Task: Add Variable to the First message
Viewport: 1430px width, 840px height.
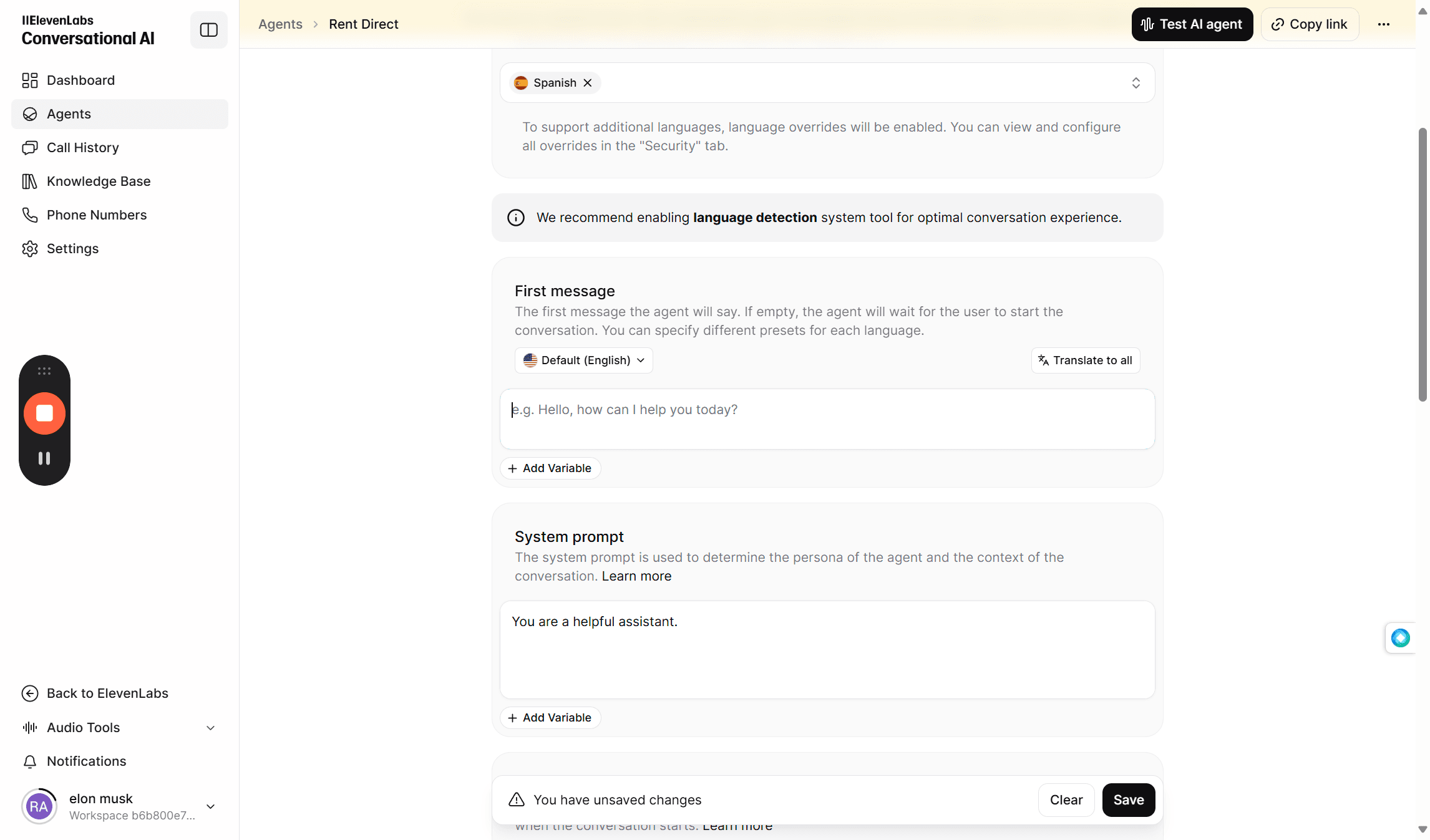Action: [550, 468]
